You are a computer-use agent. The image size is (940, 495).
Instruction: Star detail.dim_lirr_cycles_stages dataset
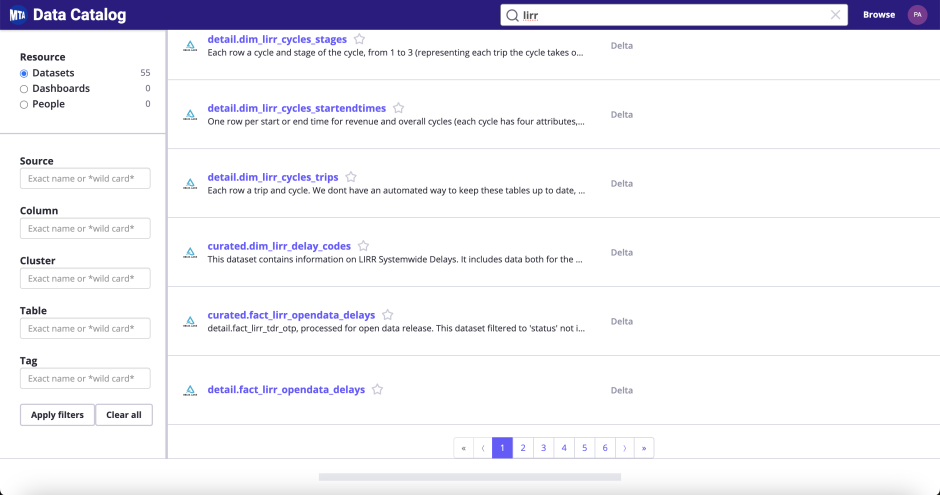(359, 39)
